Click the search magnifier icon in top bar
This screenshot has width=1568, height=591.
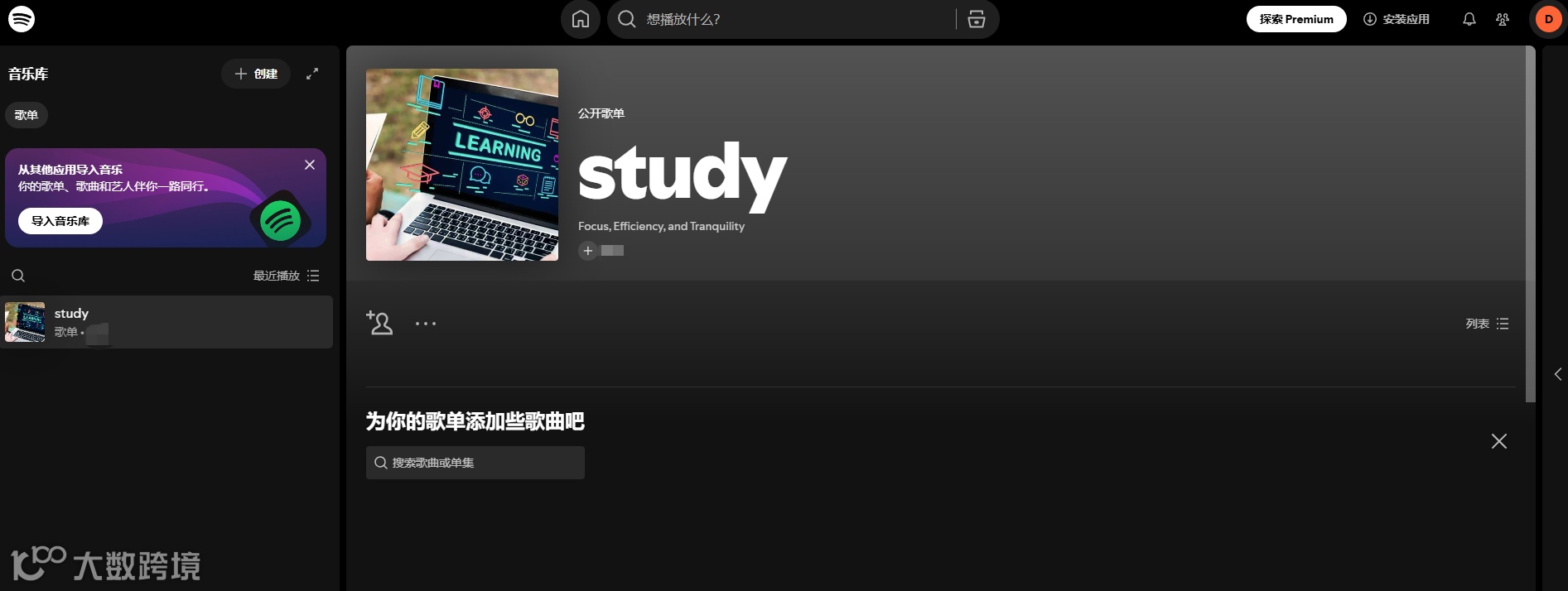pyautogui.click(x=627, y=19)
